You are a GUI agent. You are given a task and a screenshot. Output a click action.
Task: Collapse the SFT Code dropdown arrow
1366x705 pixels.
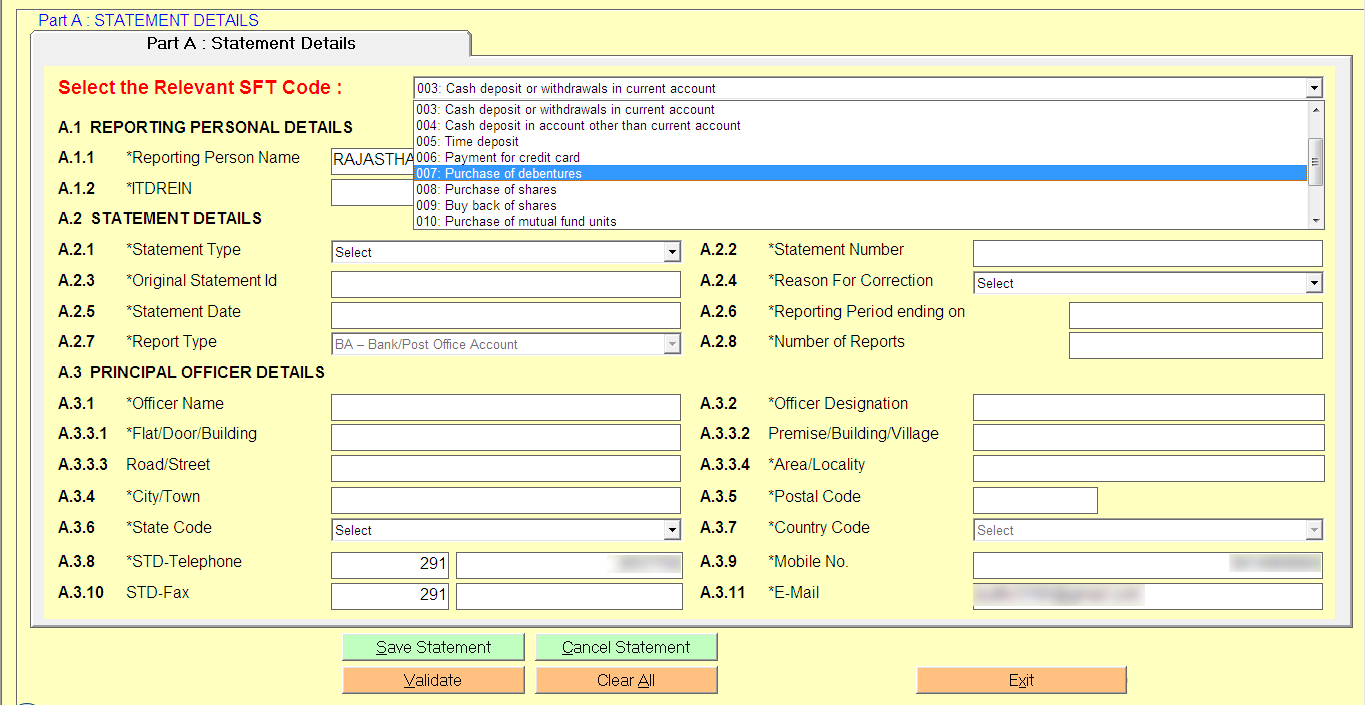[x=1314, y=89]
